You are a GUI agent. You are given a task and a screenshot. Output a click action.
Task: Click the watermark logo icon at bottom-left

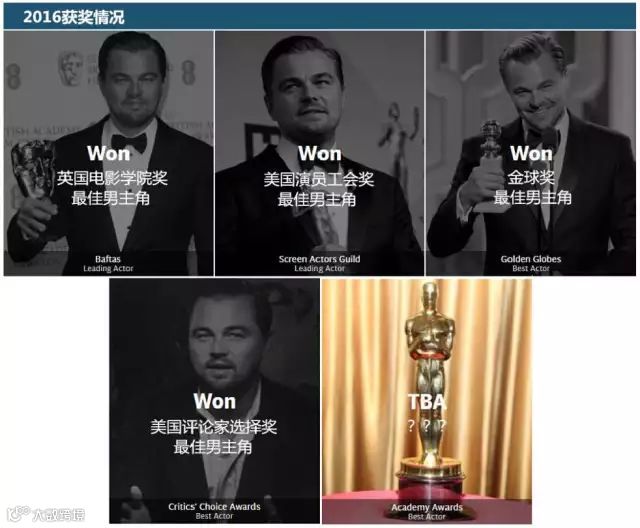pos(18,513)
